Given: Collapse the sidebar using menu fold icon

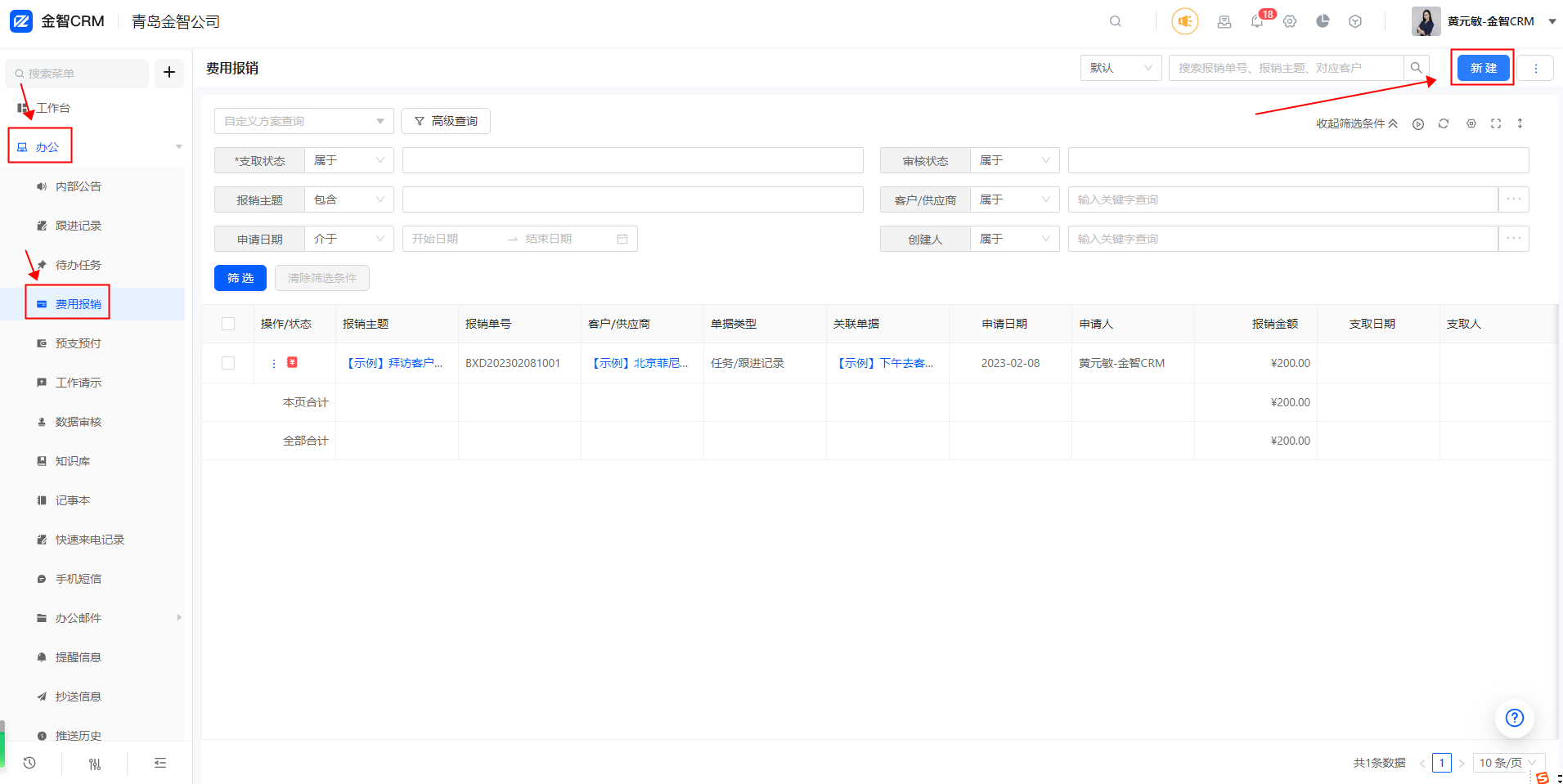Looking at the screenshot, I should (x=160, y=763).
